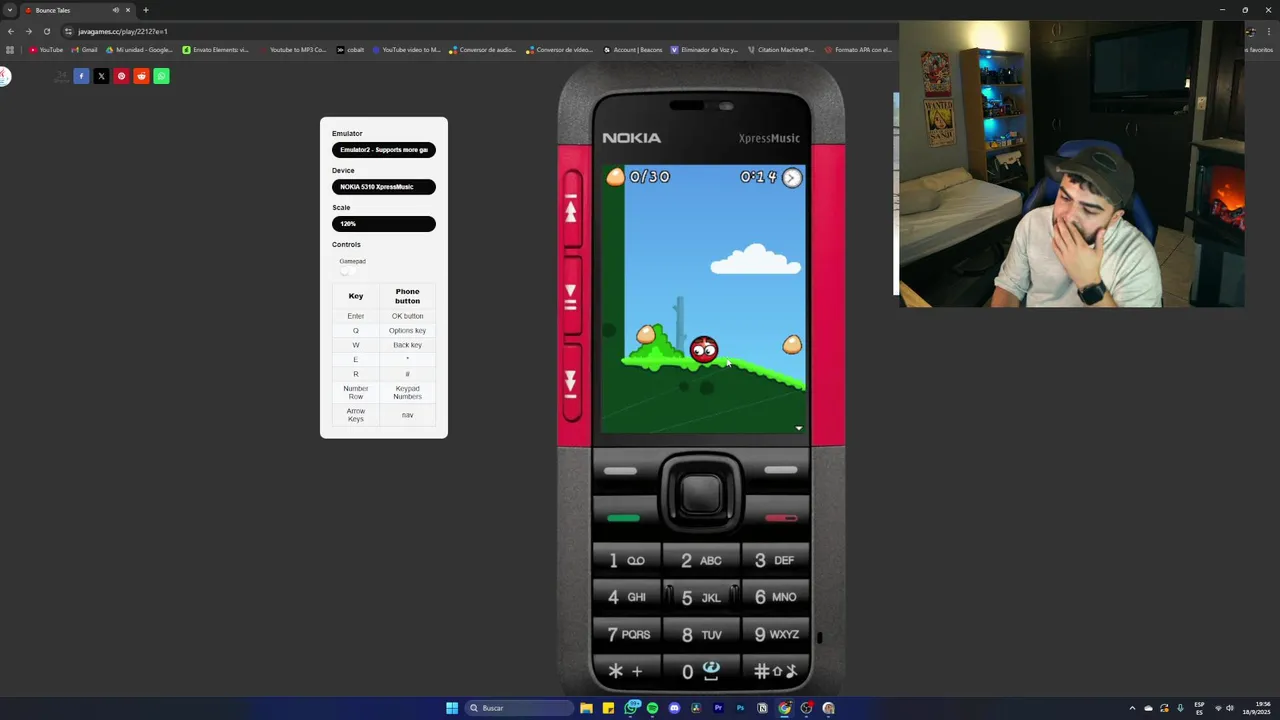Tap keypad number 1 key
The height and width of the screenshot is (720, 1280).
pyautogui.click(x=628, y=560)
